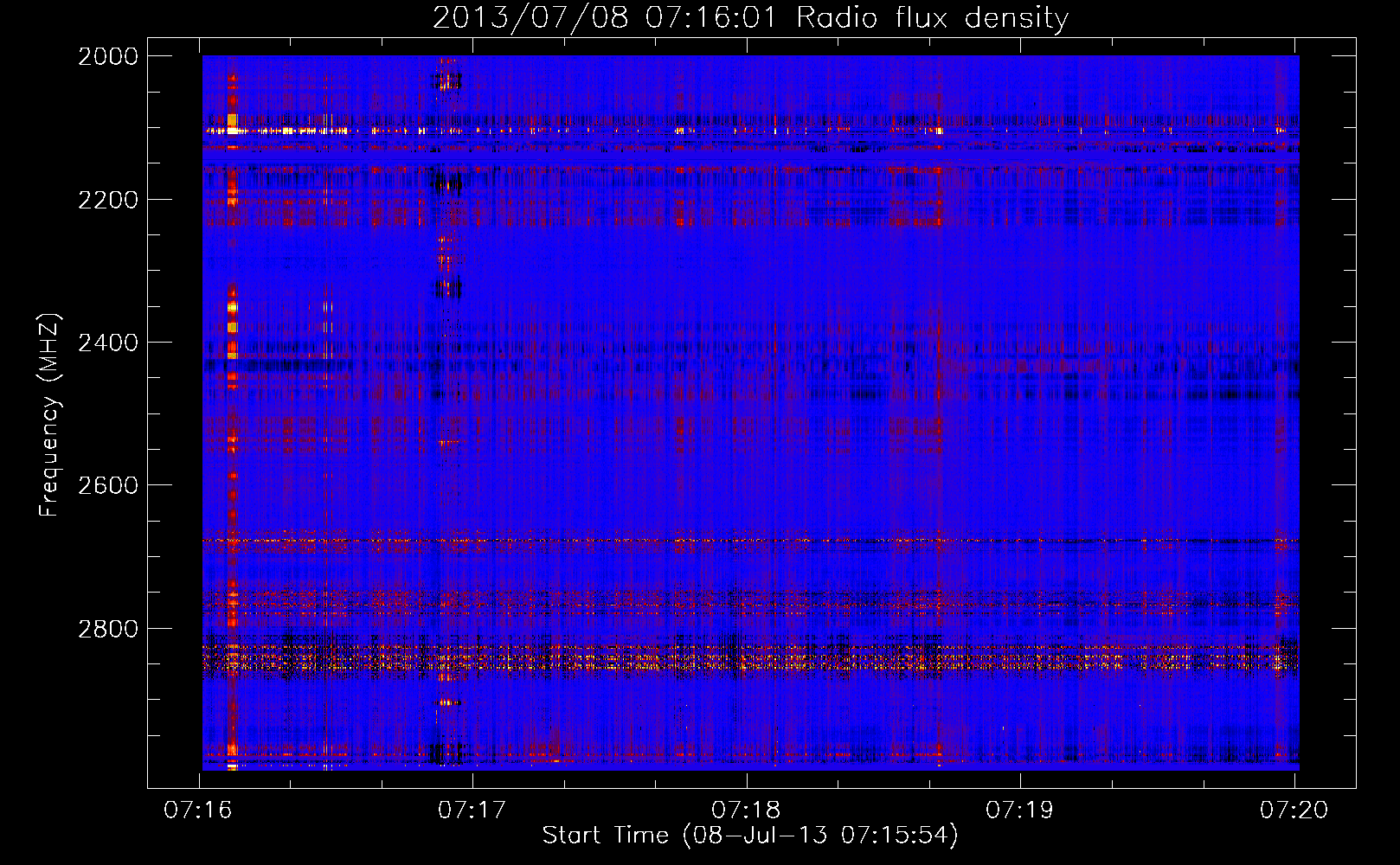
Task: Click the 07:18 time axis label
Action: (x=746, y=810)
